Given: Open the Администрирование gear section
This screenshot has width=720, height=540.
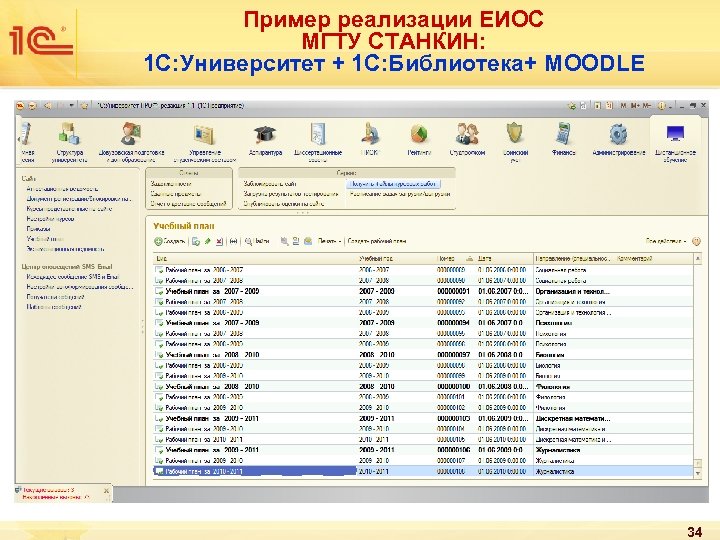Looking at the screenshot, I should [619, 141].
